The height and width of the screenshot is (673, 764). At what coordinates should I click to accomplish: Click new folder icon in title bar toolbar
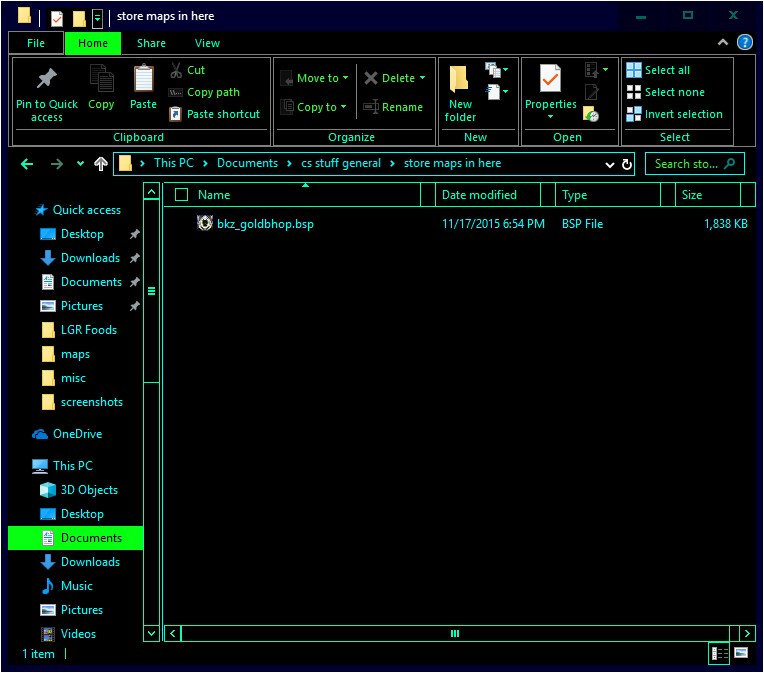79,19
